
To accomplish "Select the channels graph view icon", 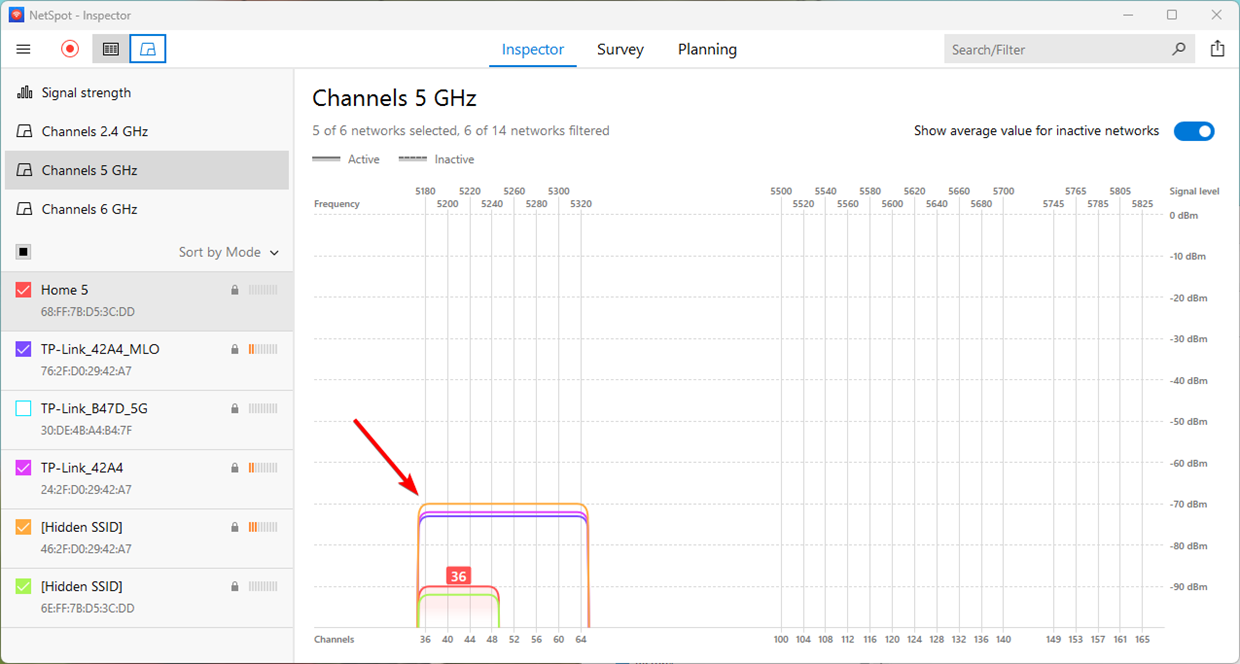I will (147, 48).
